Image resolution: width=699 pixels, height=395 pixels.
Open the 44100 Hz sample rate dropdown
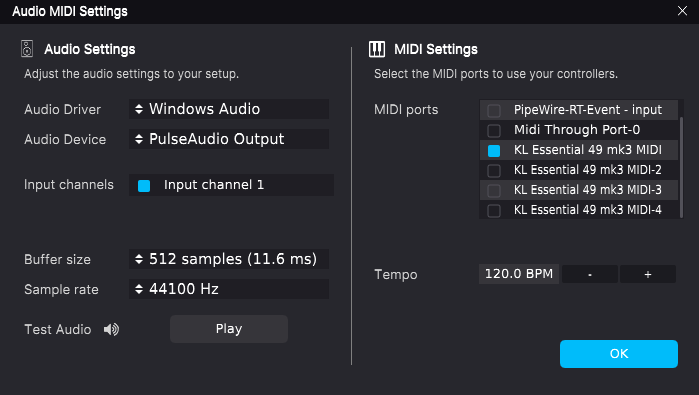[x=229, y=289]
